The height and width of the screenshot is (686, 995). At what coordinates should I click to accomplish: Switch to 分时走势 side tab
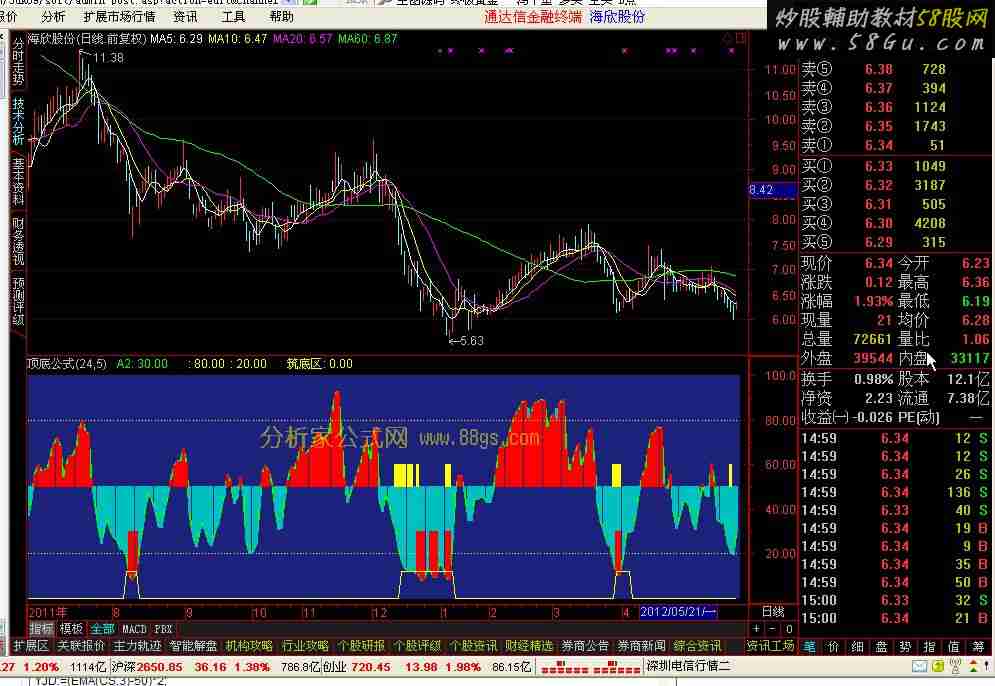coord(18,61)
